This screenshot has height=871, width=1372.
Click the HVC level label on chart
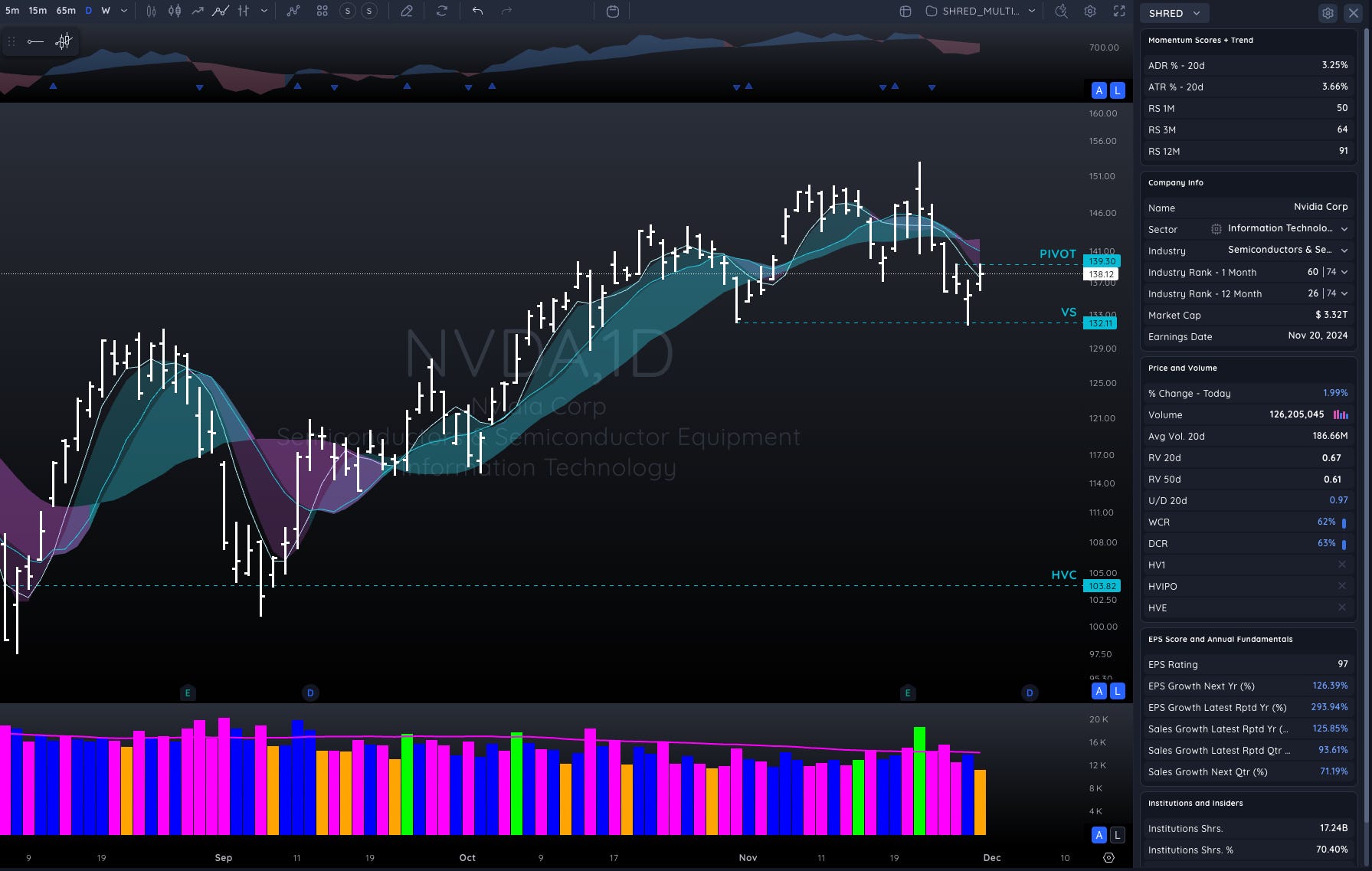(1063, 575)
